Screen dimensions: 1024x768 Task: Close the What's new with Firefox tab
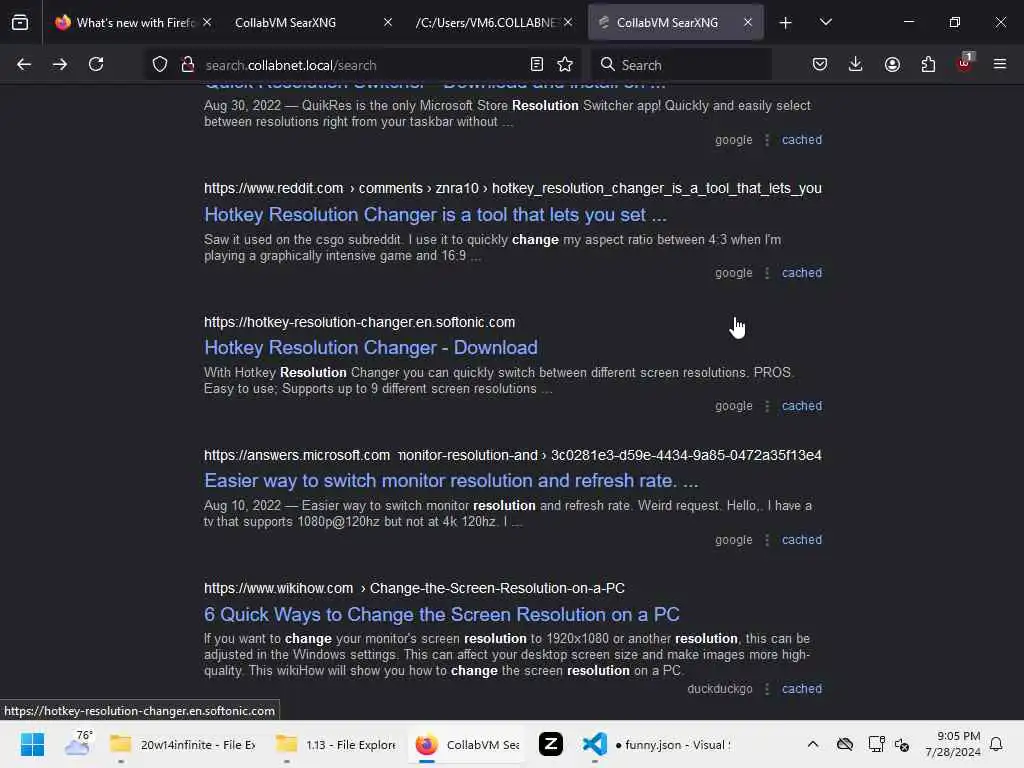(x=207, y=22)
